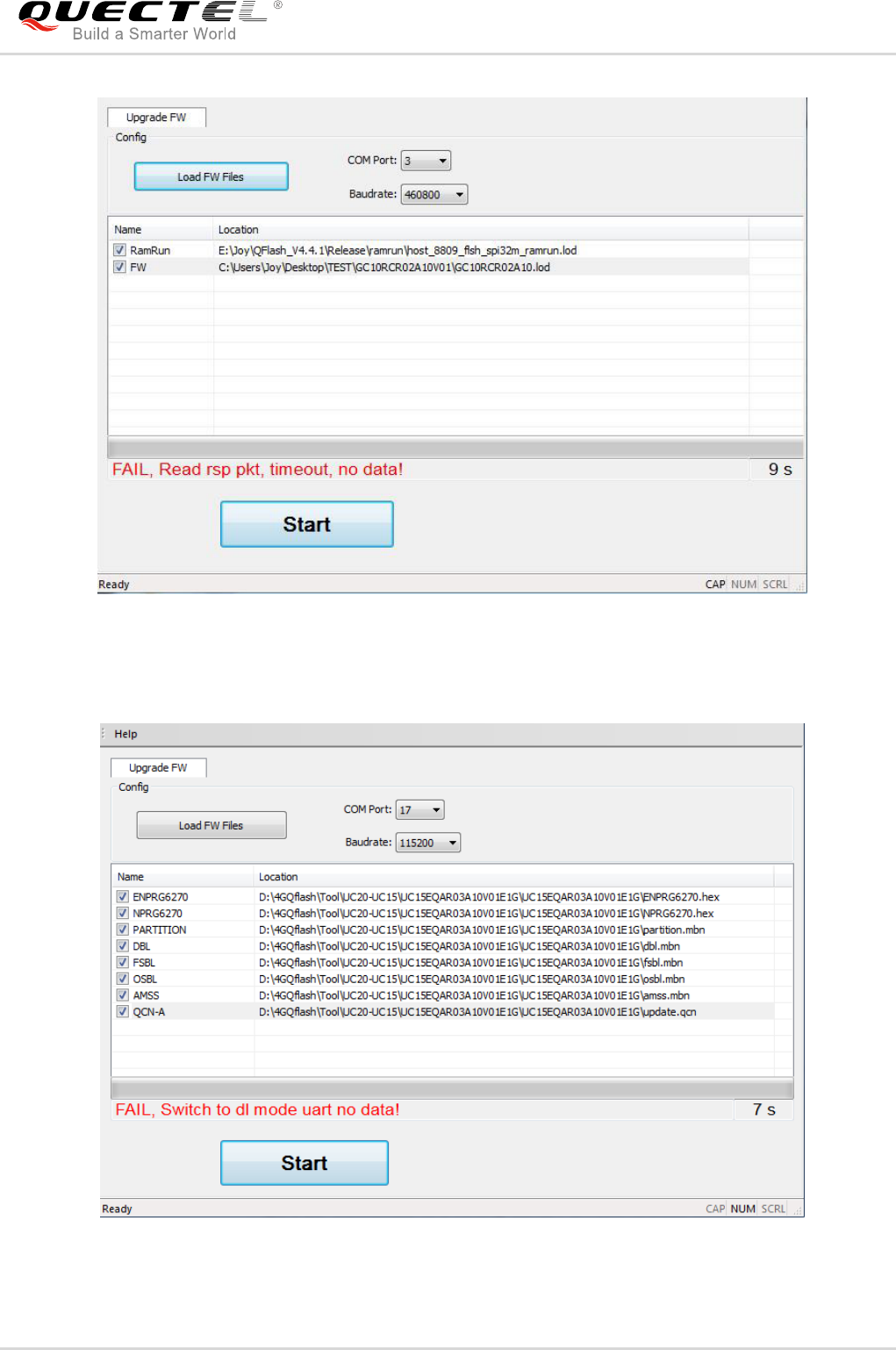Toggle the FW file checkbox
Screen dimensions: 896x1350
[x=119, y=267]
